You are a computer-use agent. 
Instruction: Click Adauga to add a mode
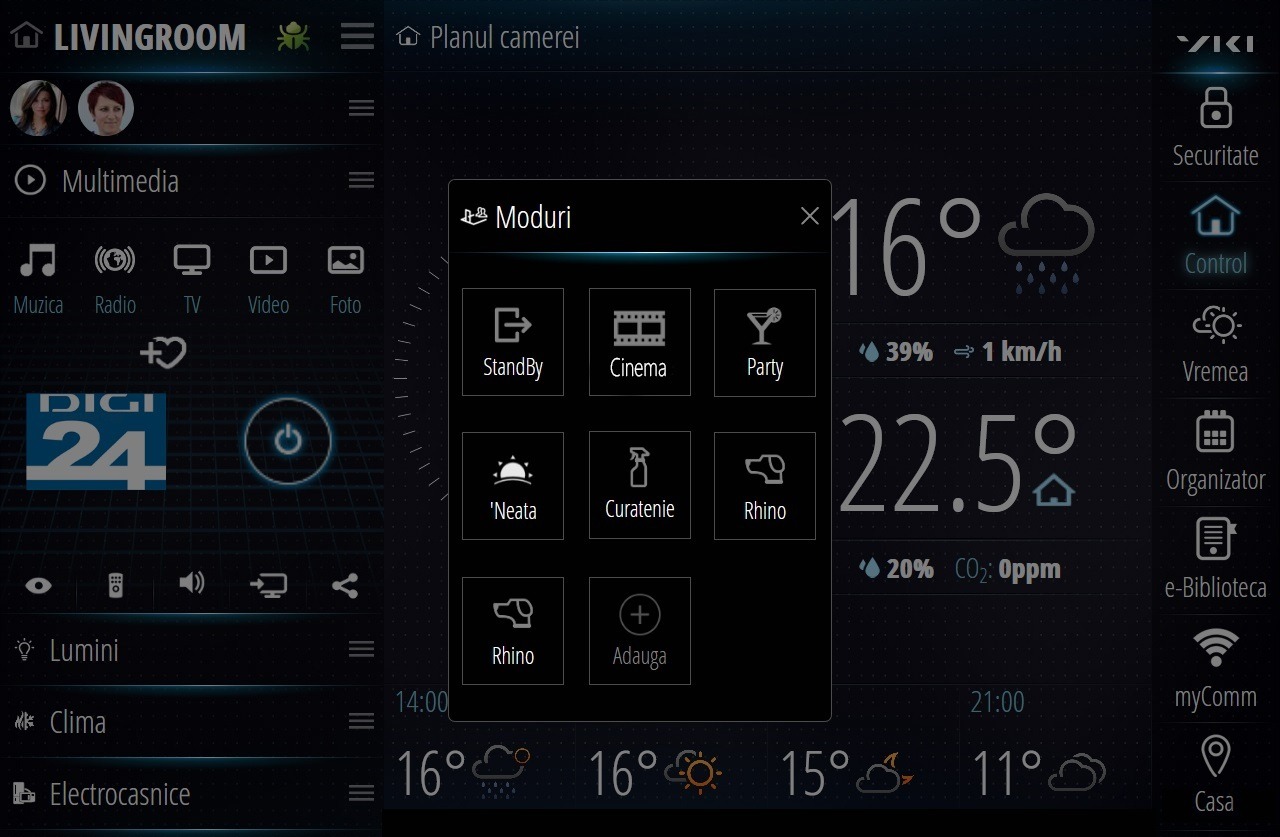point(639,631)
